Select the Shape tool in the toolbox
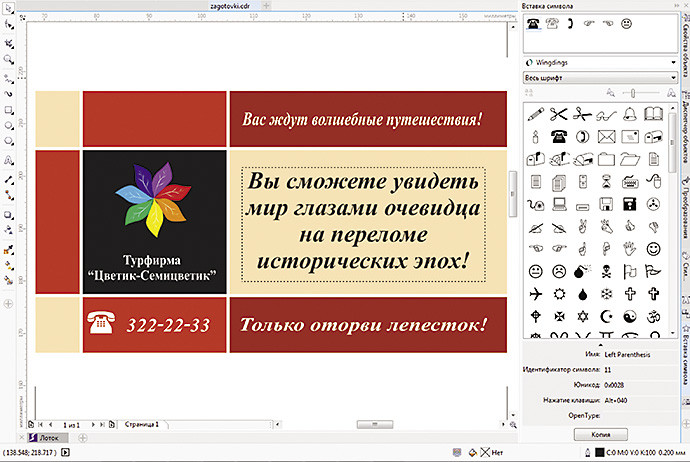690x462 pixels. point(8,25)
